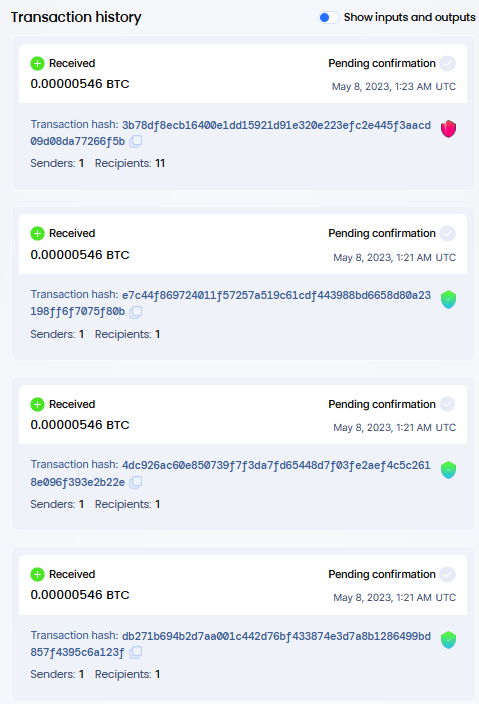Copy the transaction hash ending in 857f4395c6a123f

point(136,652)
